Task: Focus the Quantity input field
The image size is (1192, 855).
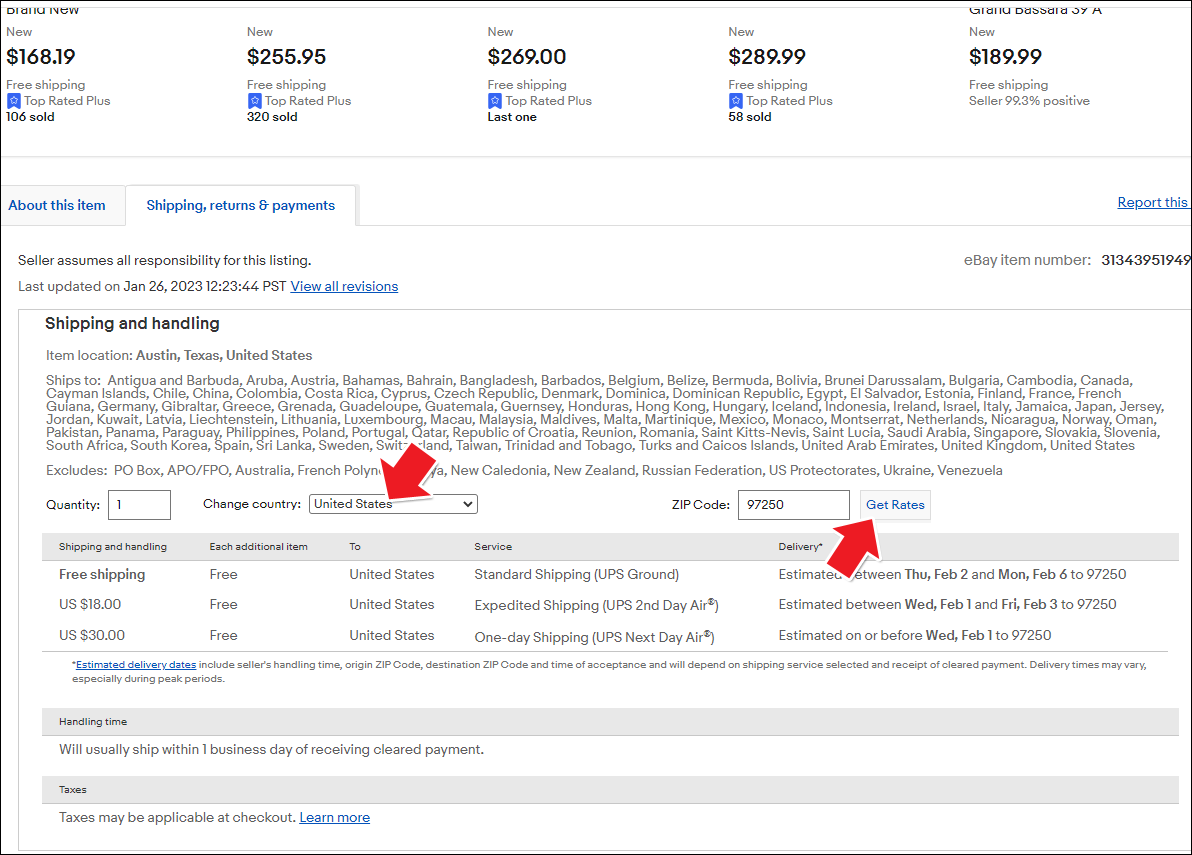Action: click(139, 505)
